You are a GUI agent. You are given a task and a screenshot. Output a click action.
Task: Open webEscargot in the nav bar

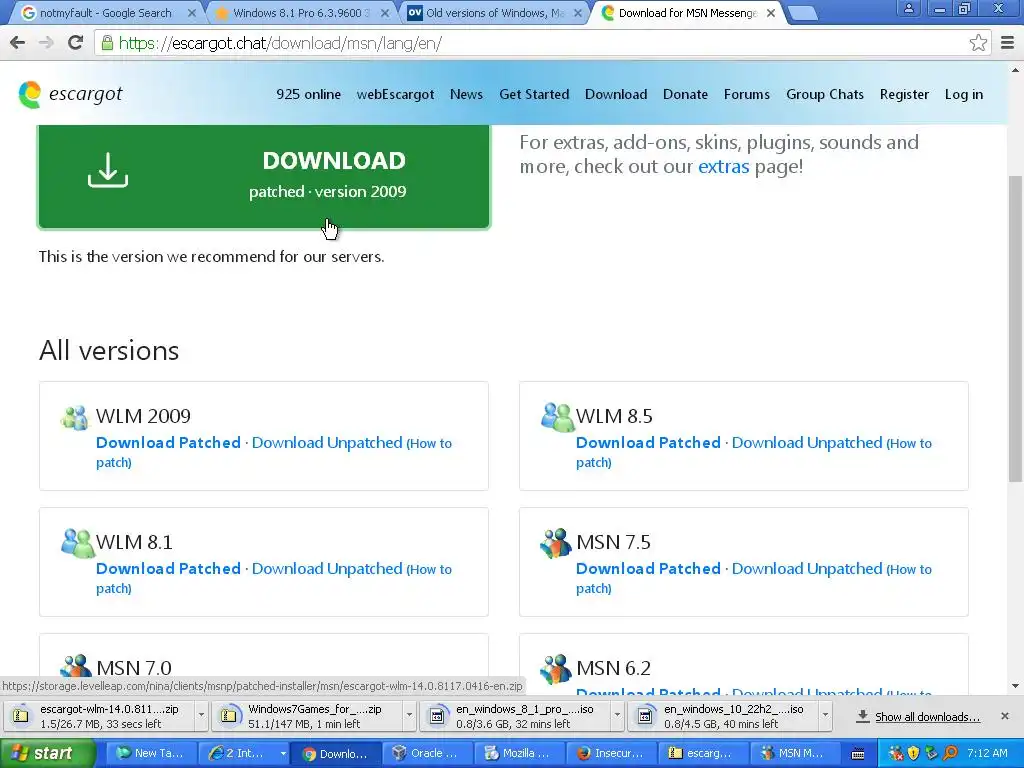tap(395, 94)
